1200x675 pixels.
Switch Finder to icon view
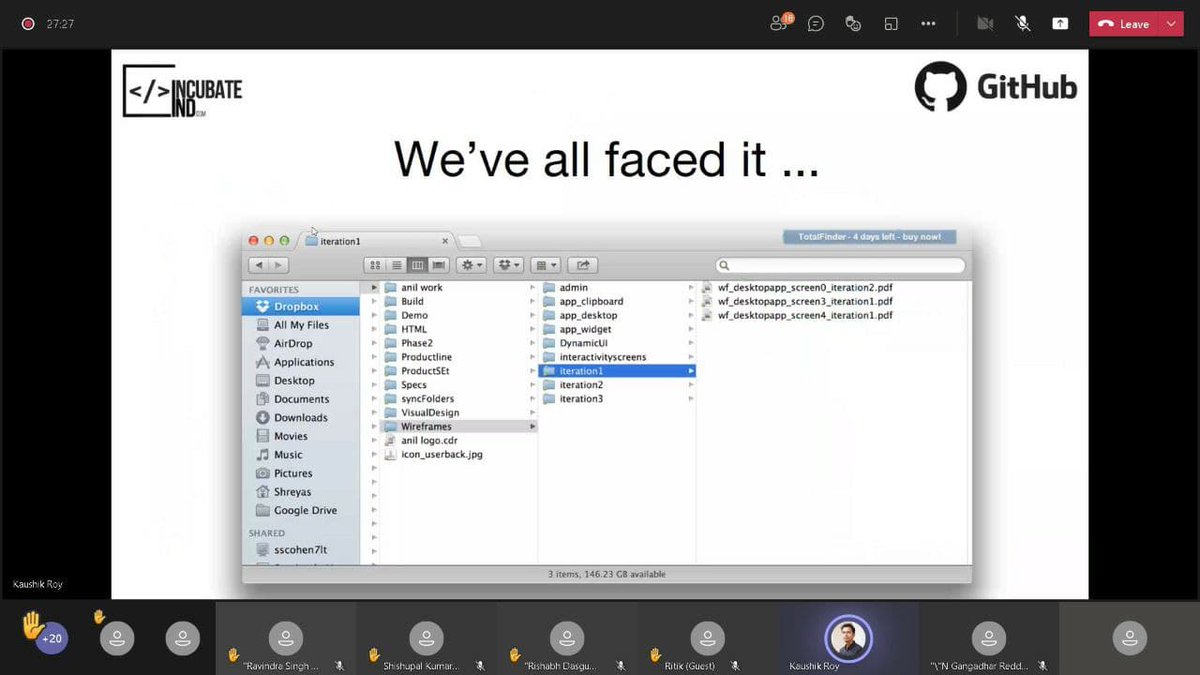[375, 265]
